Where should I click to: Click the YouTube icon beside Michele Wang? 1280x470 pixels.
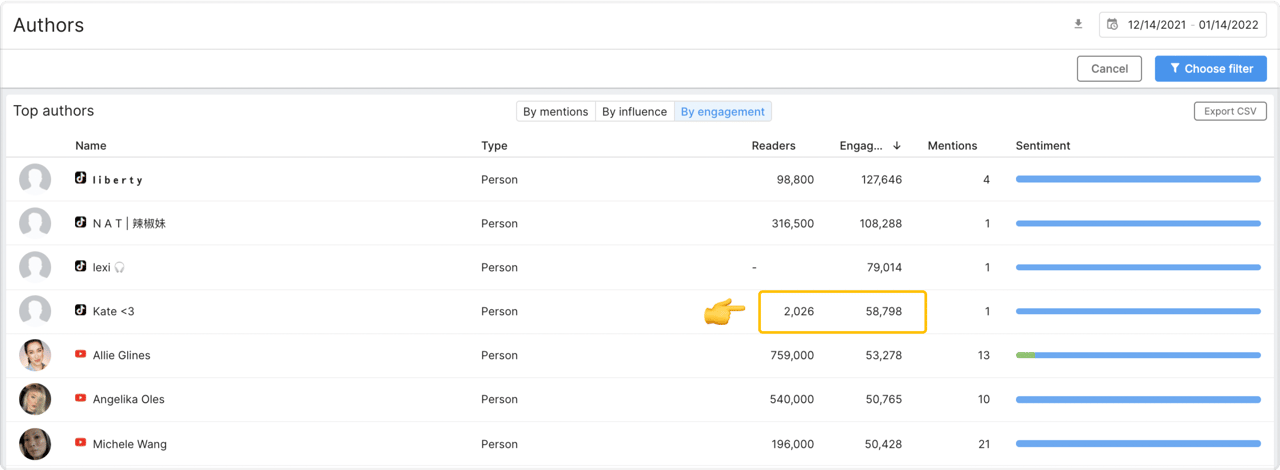(81, 442)
